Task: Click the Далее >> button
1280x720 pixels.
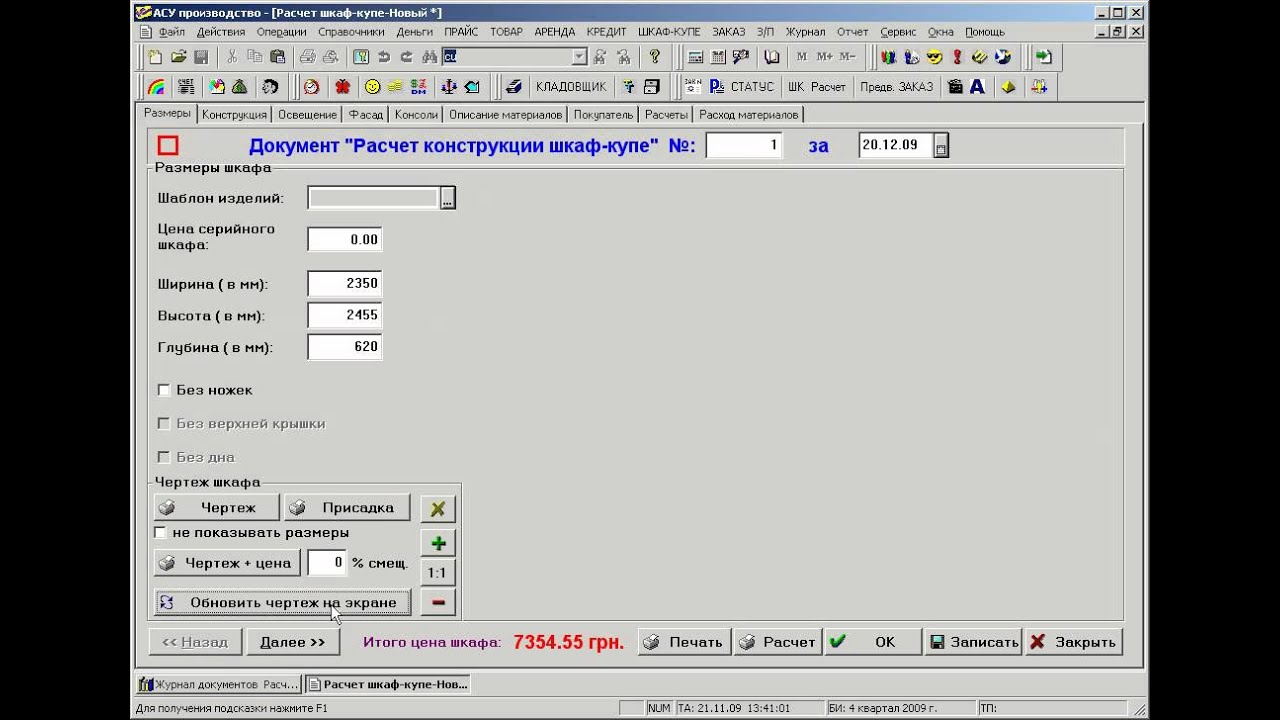Action: (292, 642)
